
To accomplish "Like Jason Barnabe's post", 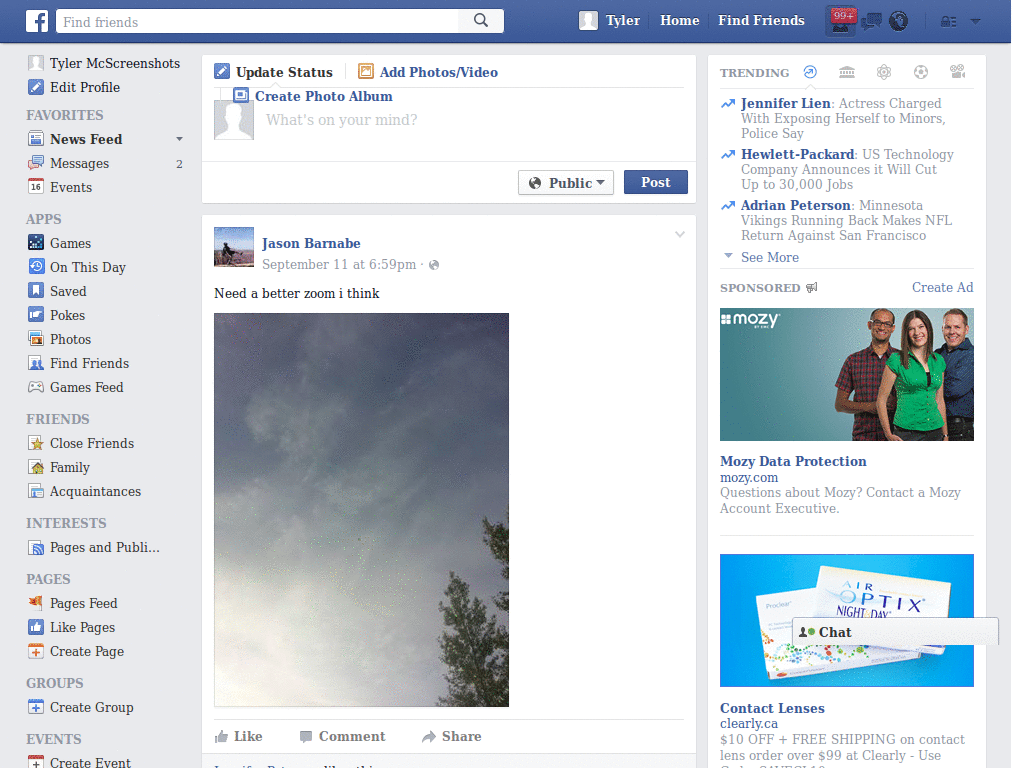I will click(238, 737).
